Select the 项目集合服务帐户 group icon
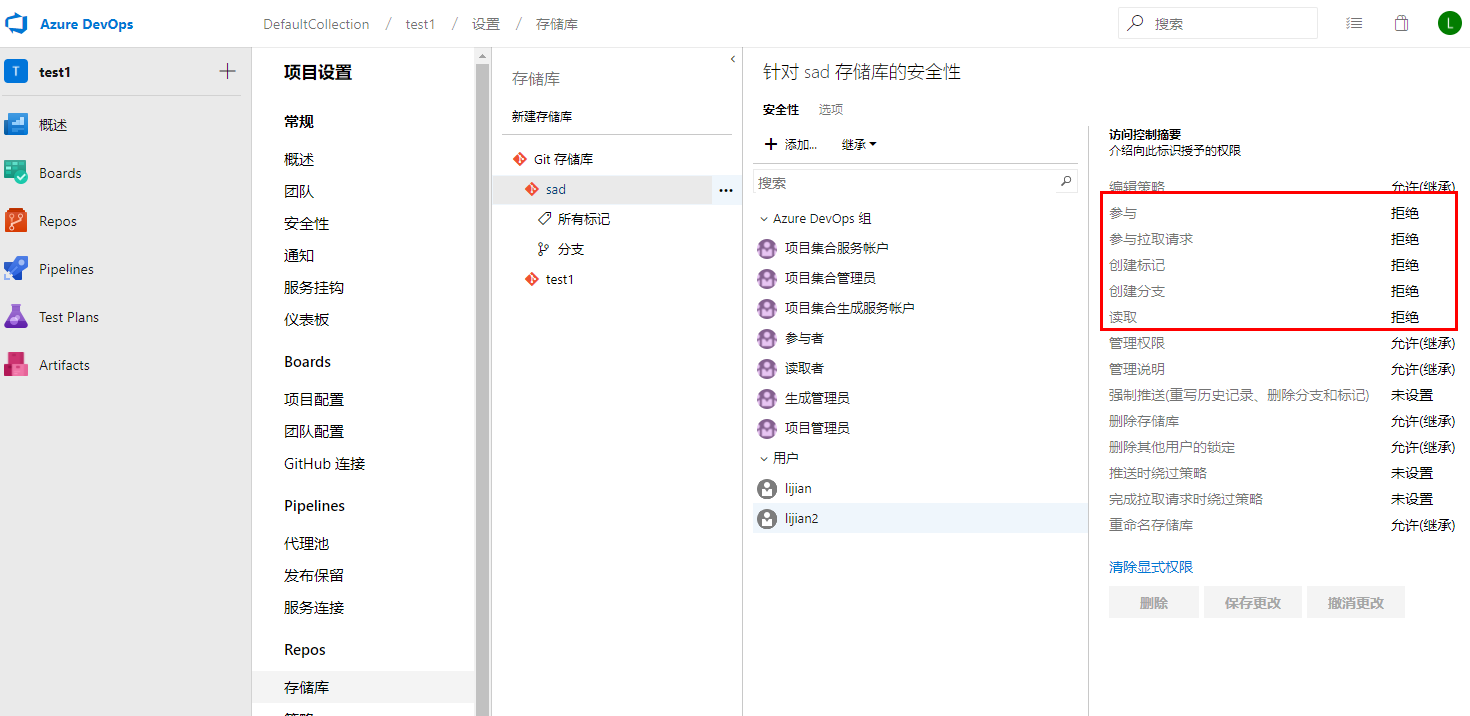 (767, 248)
